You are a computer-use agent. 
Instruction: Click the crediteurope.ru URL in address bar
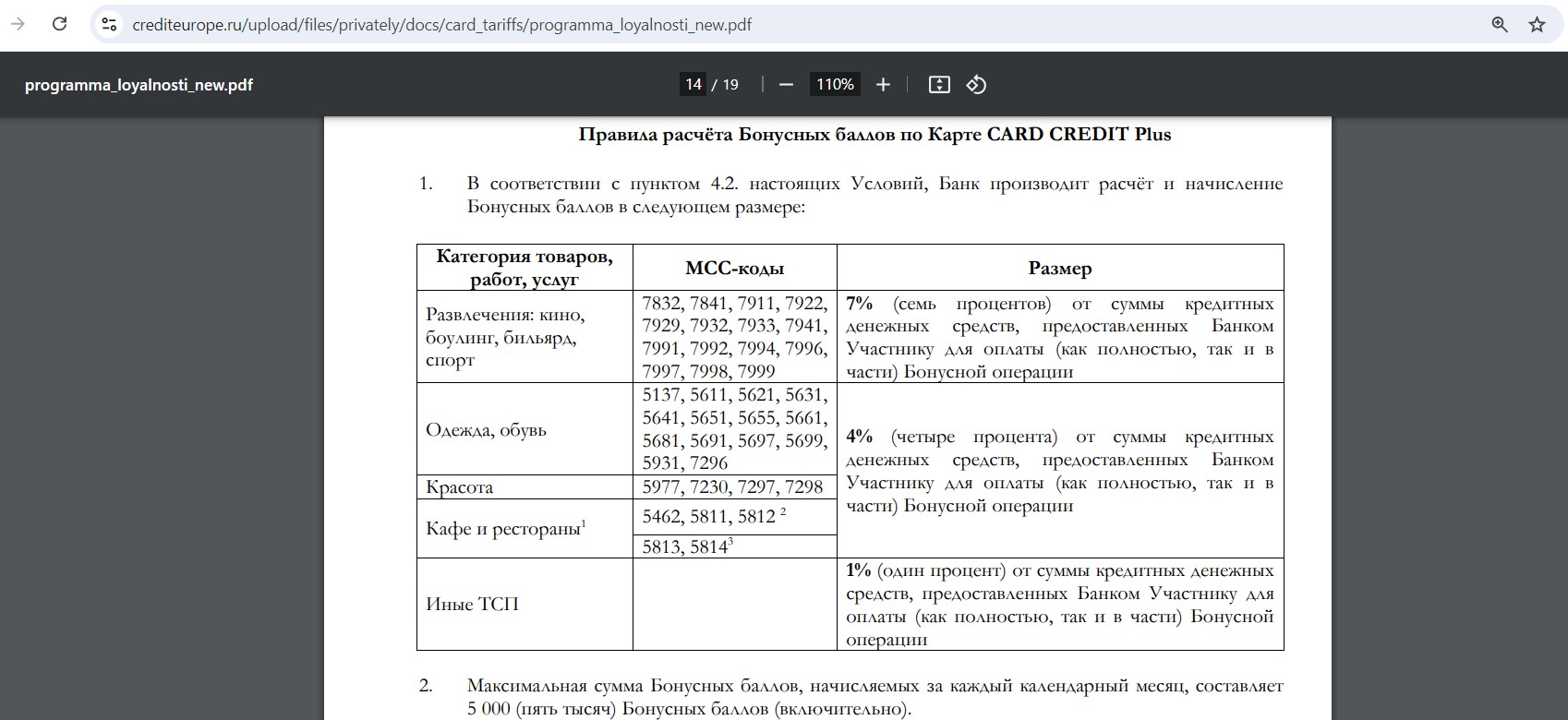(x=441, y=25)
